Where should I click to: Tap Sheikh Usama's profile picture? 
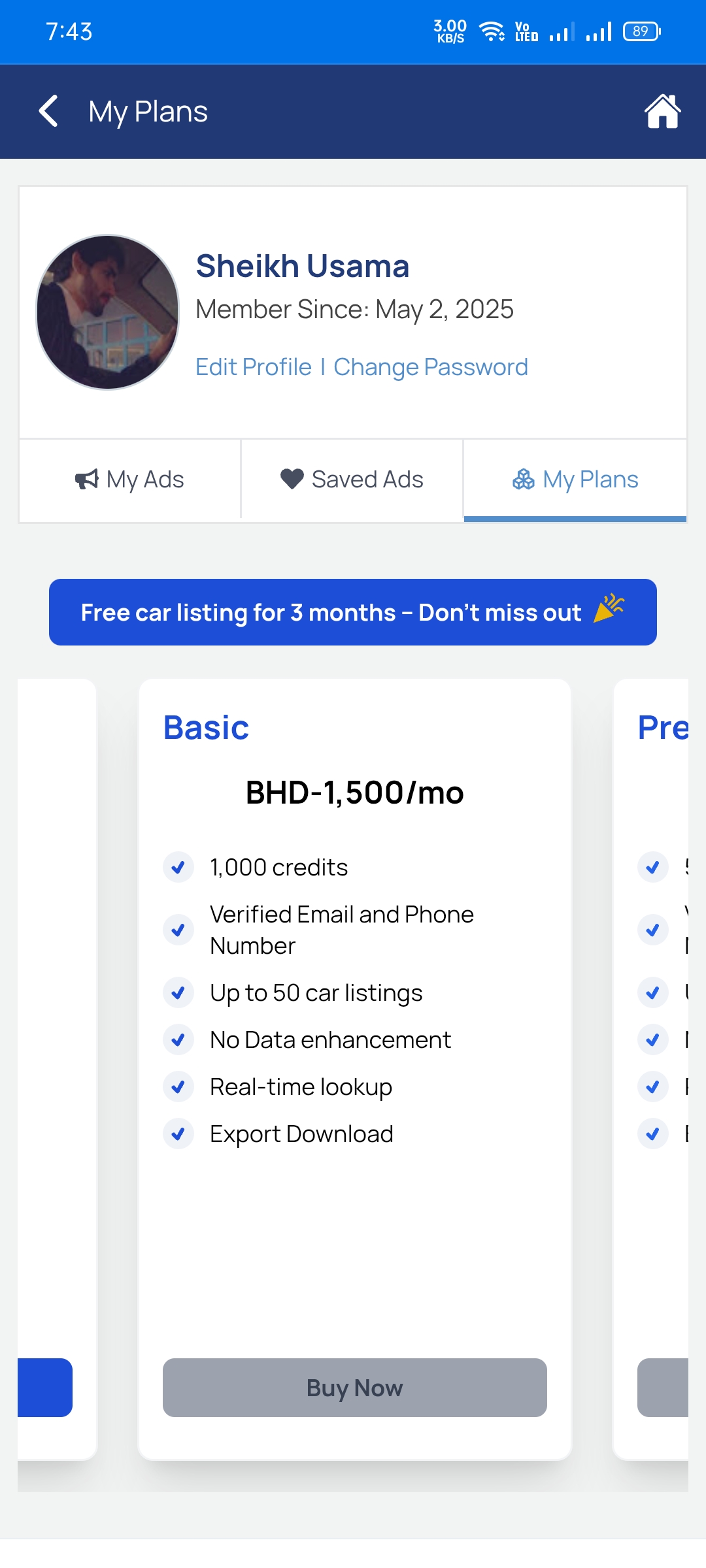[x=108, y=312]
